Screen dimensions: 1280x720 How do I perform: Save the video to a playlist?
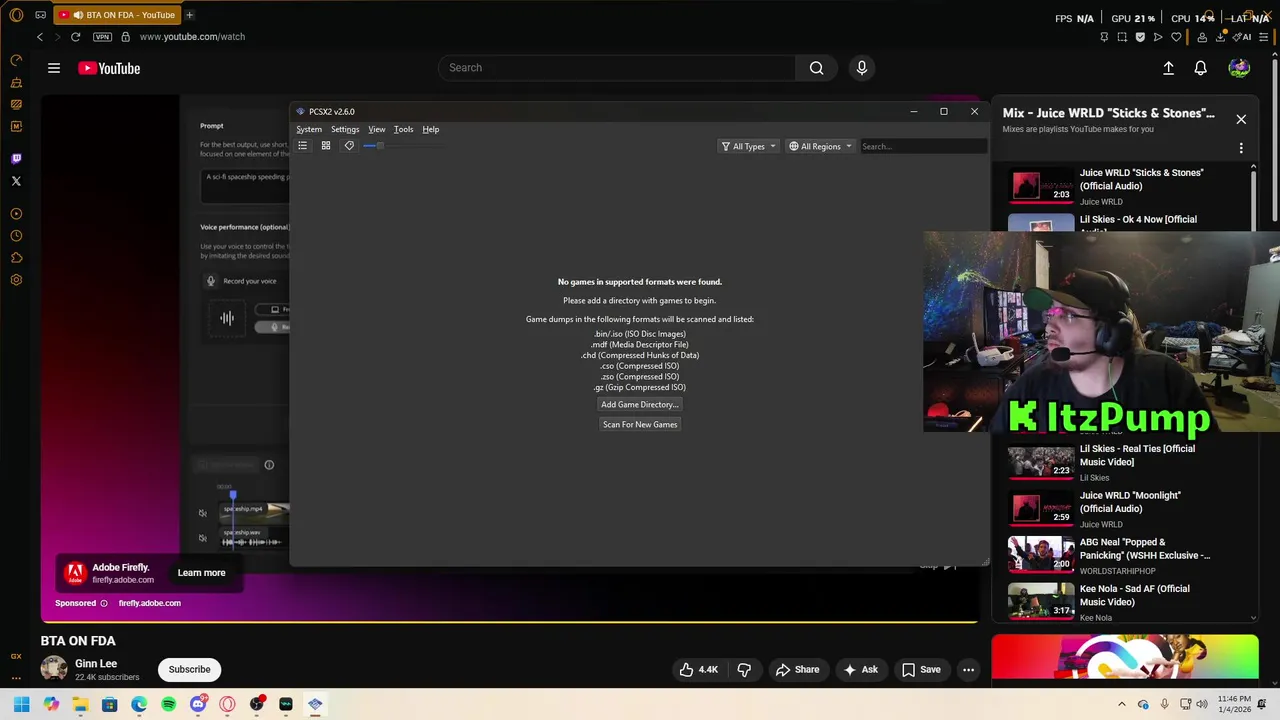coord(921,669)
